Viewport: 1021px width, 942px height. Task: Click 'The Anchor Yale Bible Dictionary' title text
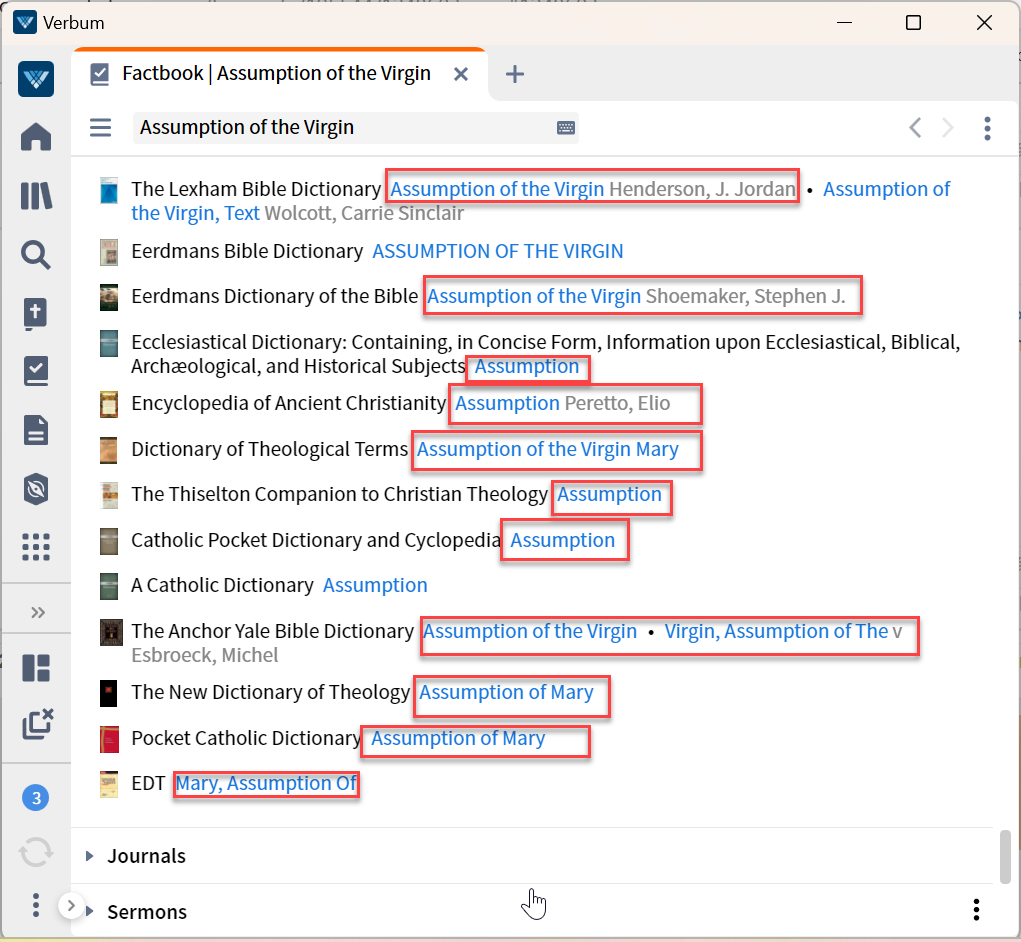pos(272,631)
